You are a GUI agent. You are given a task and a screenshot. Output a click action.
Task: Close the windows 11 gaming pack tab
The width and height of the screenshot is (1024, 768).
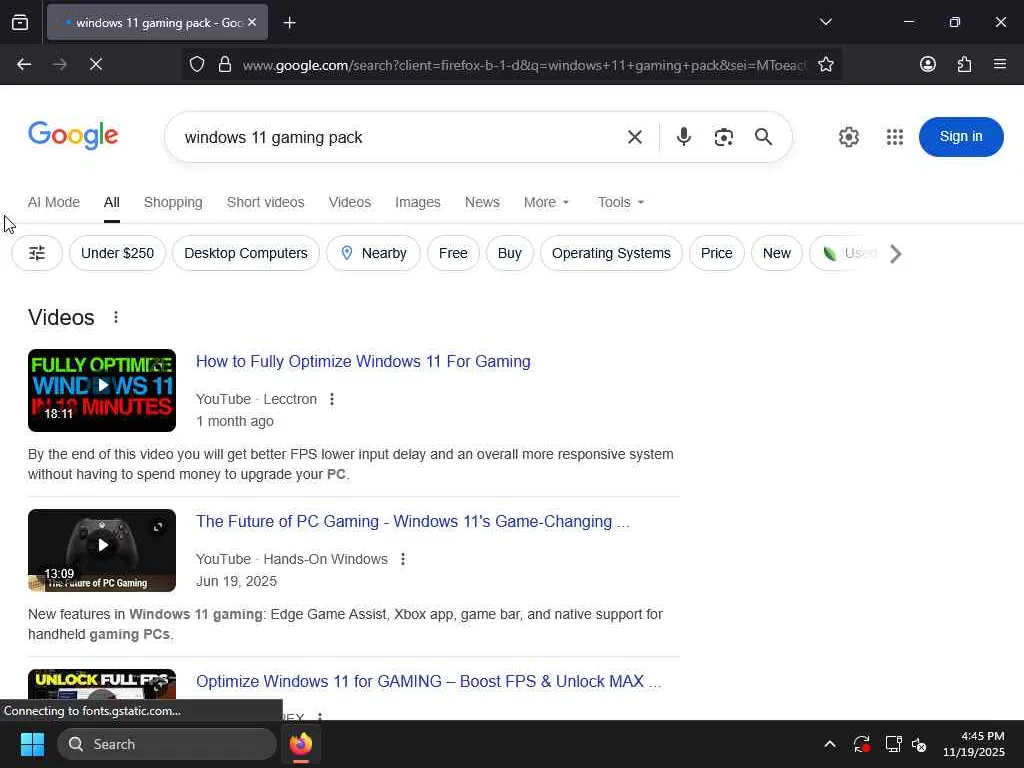coord(252,22)
